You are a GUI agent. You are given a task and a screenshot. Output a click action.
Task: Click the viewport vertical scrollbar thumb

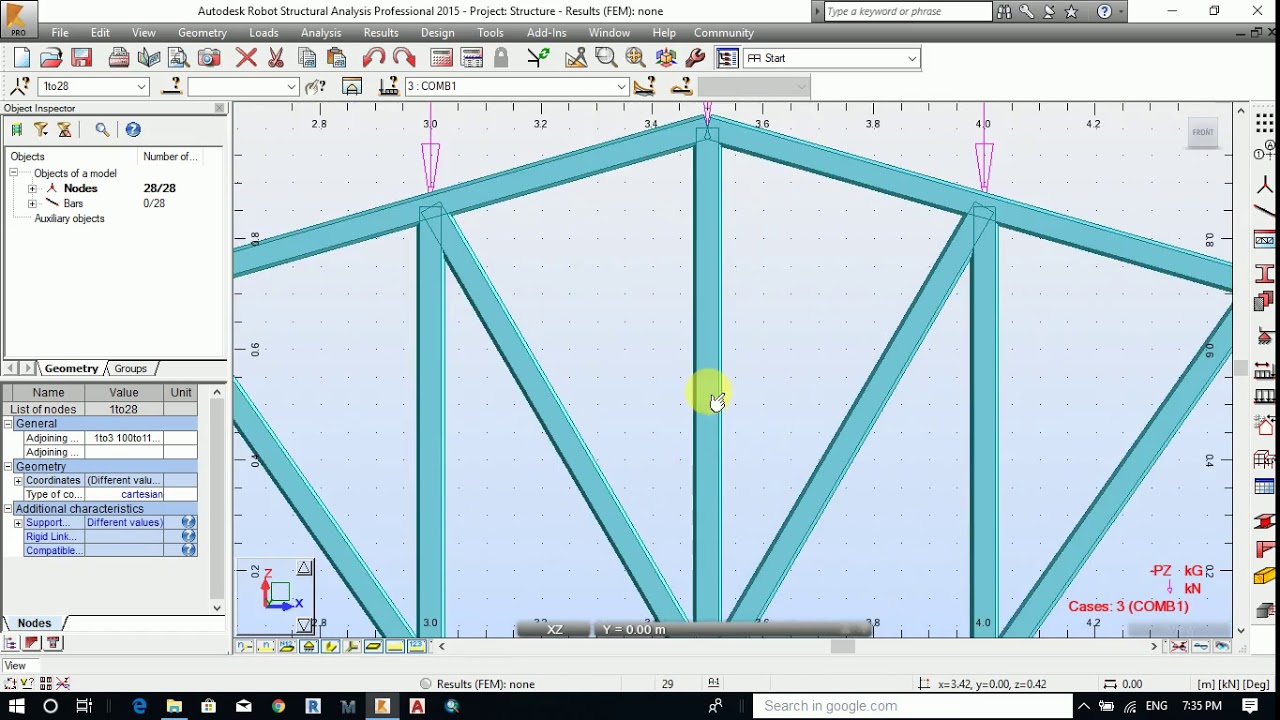tap(1241, 368)
